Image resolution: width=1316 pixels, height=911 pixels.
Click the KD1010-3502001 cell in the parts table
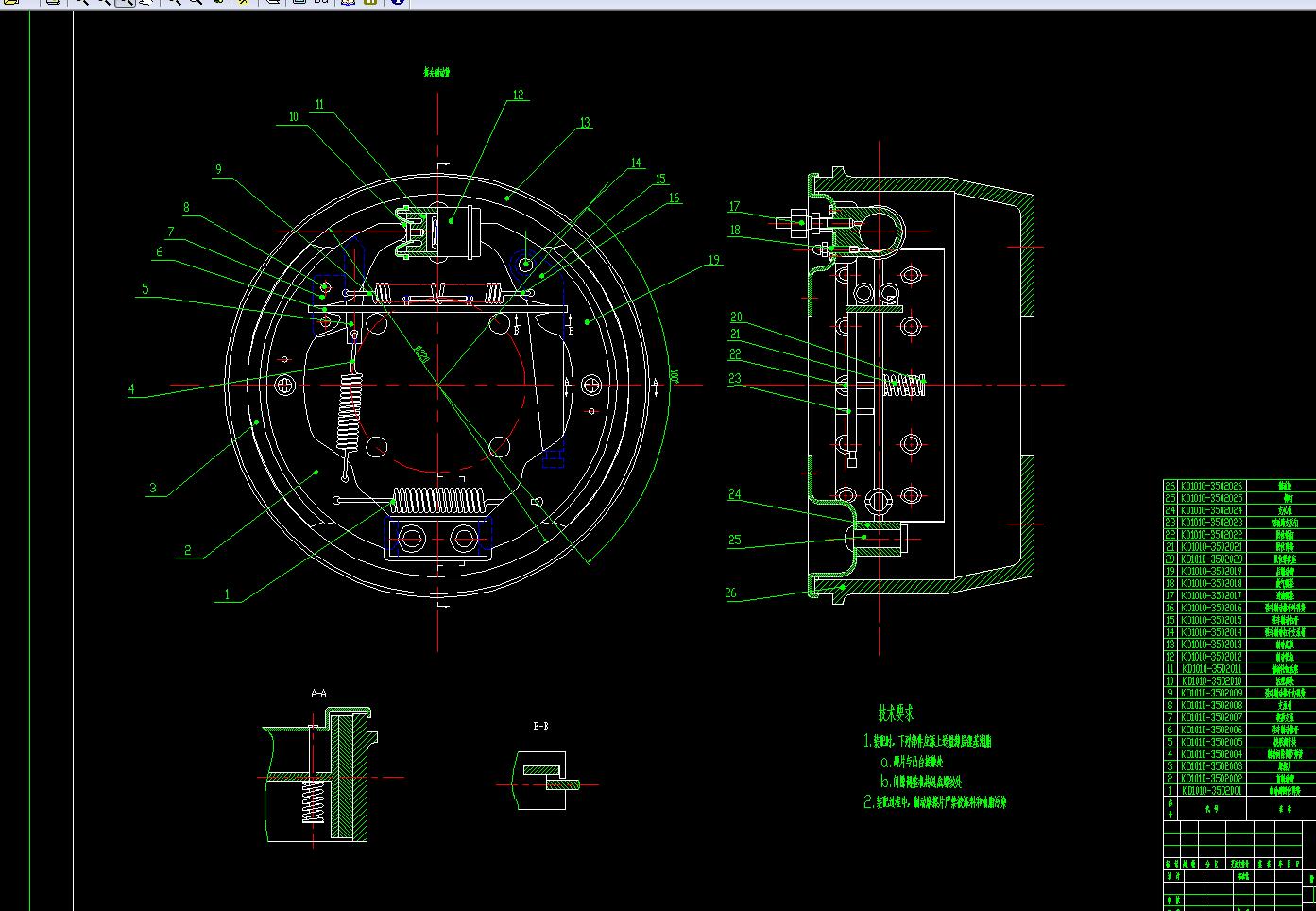pyautogui.click(x=1211, y=791)
